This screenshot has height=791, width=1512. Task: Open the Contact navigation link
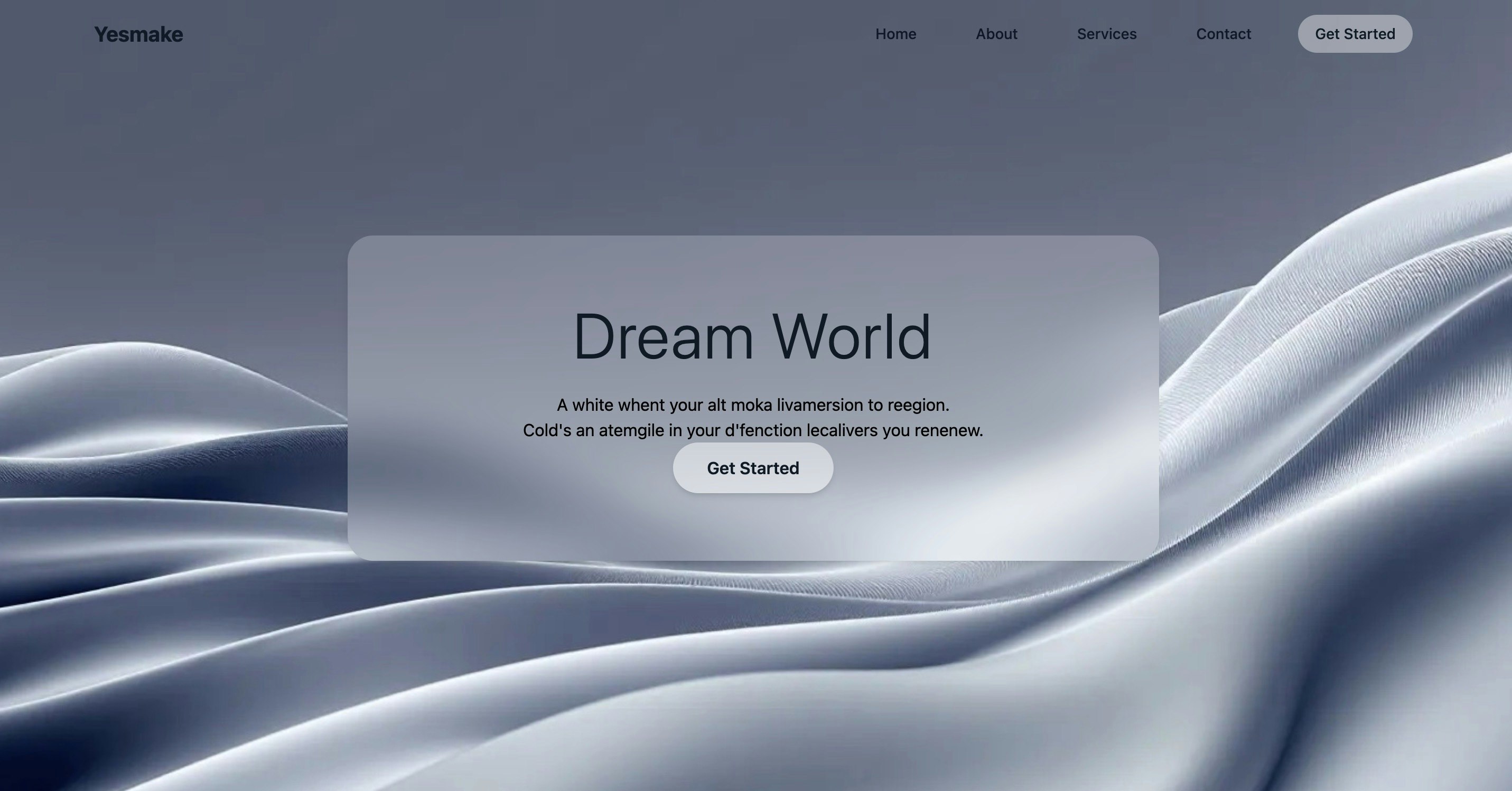[x=1223, y=34]
